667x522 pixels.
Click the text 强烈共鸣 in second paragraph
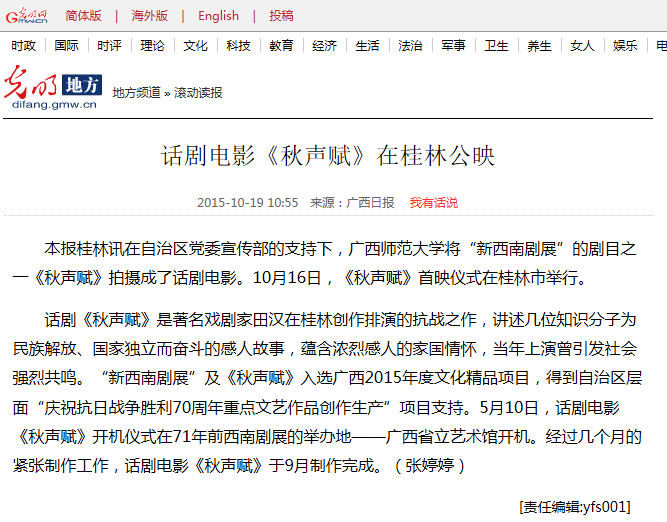click(44, 377)
